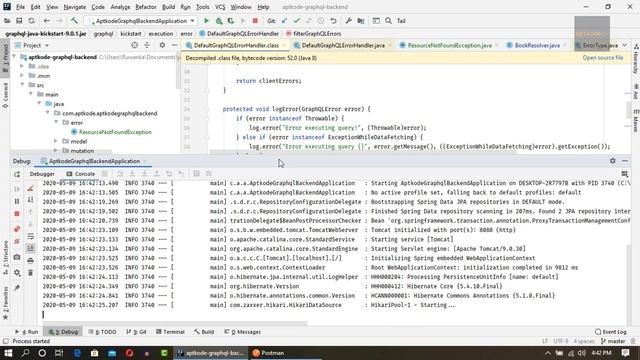The image size is (640, 360).
Task: Open the Terminal tool window
Action: 170,332
